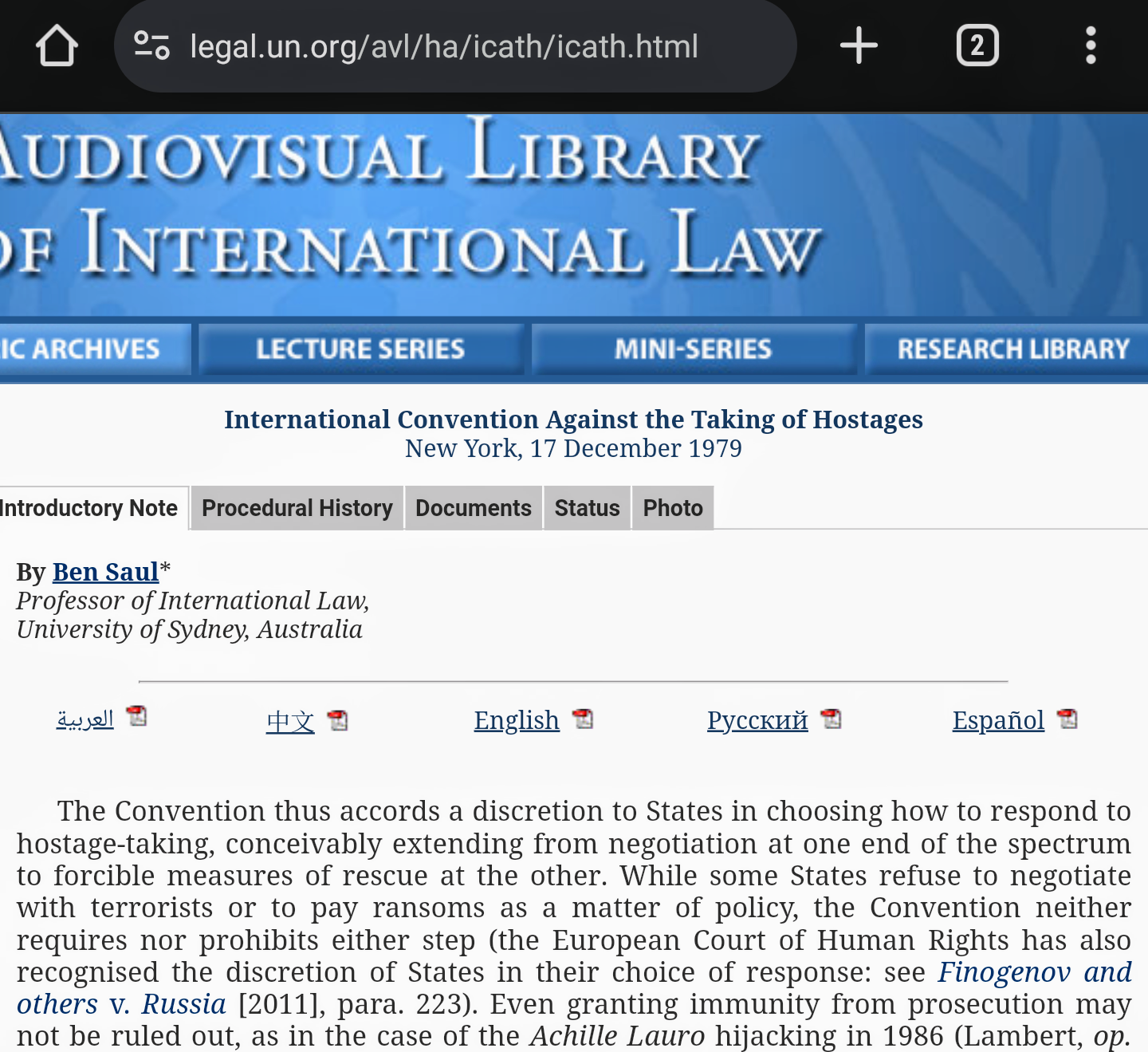Viewport: 1148px width, 1052px height.
Task: Open the Русский language version link
Action: 757,720
